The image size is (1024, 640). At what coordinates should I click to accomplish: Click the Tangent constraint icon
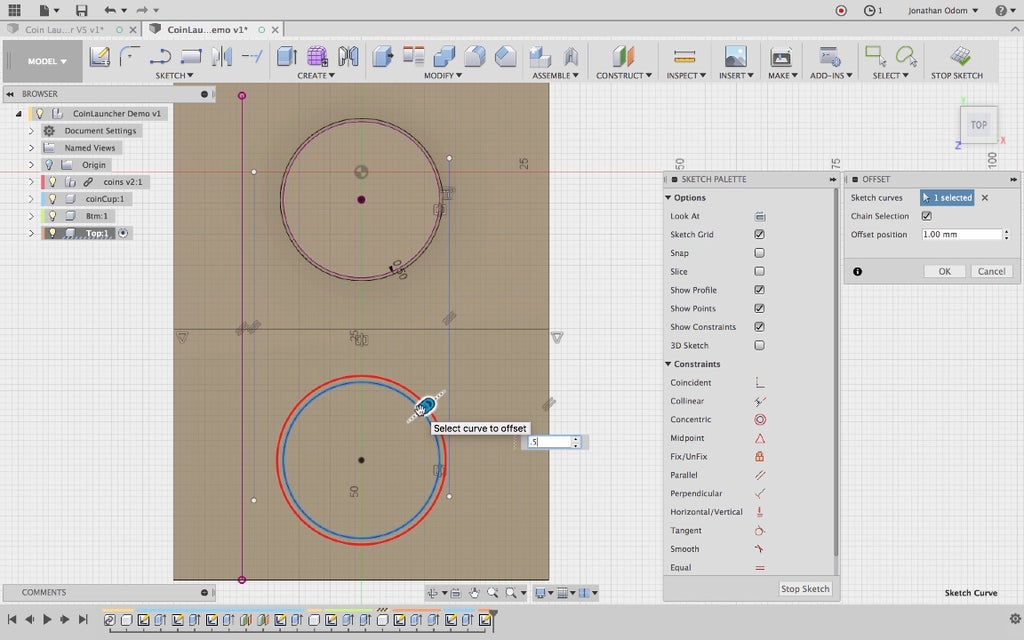[x=760, y=531]
